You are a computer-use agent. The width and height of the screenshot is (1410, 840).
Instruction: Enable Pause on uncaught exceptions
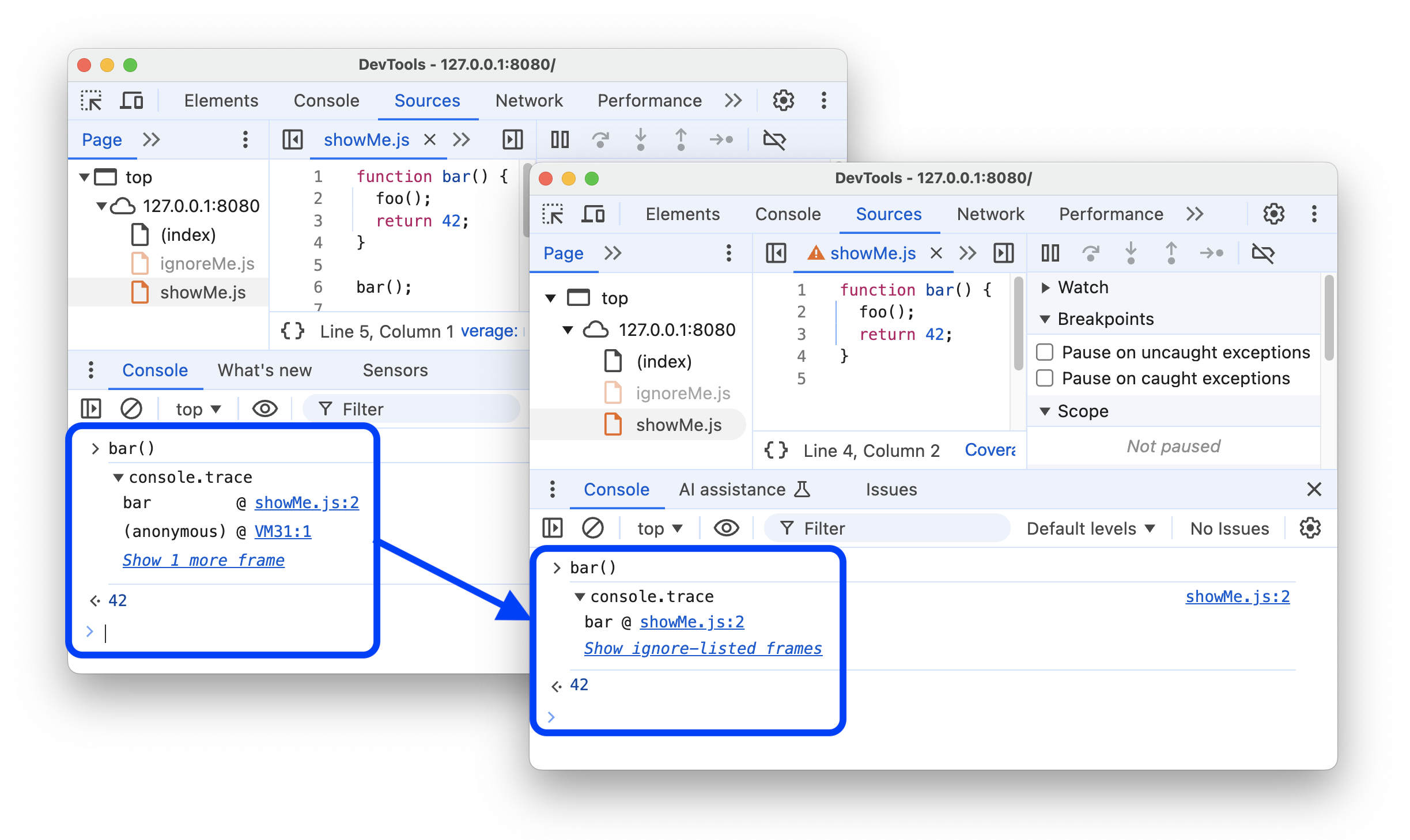[x=1047, y=353]
